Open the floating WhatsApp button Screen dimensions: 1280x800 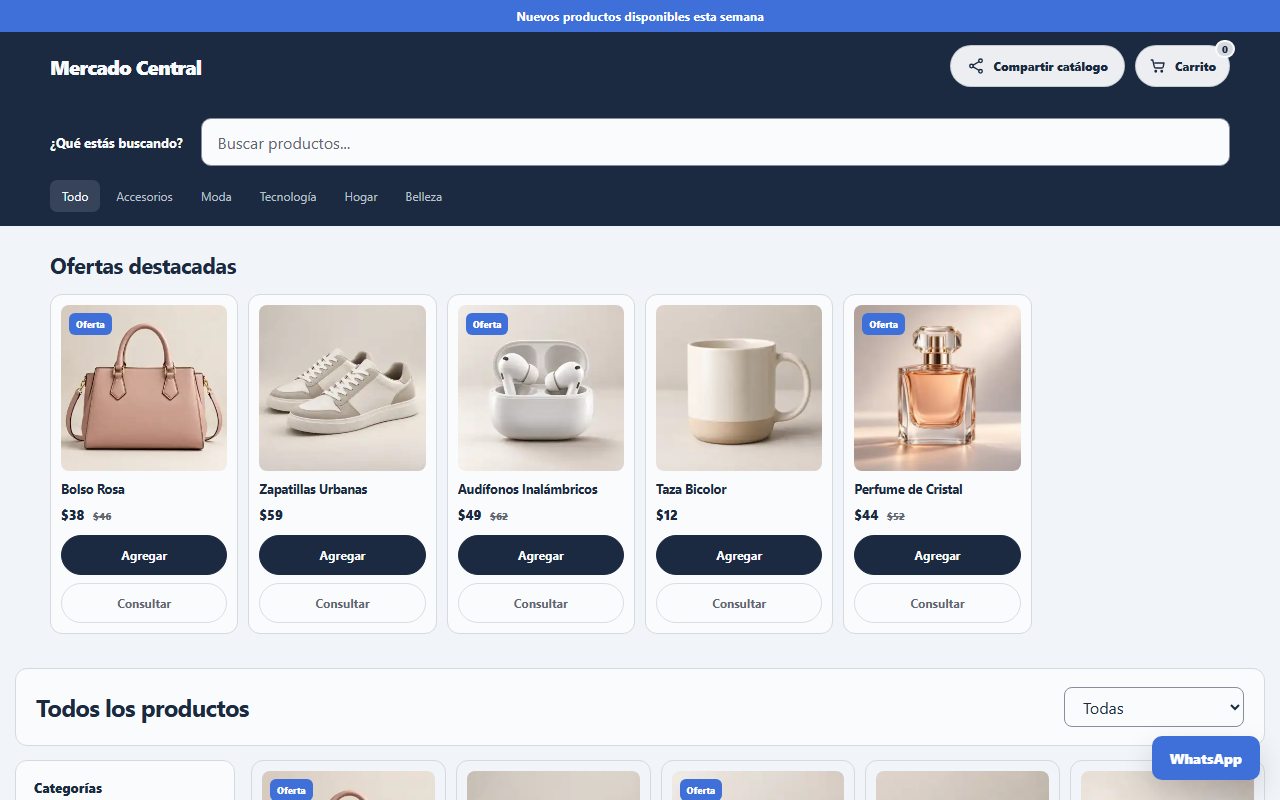1205,758
